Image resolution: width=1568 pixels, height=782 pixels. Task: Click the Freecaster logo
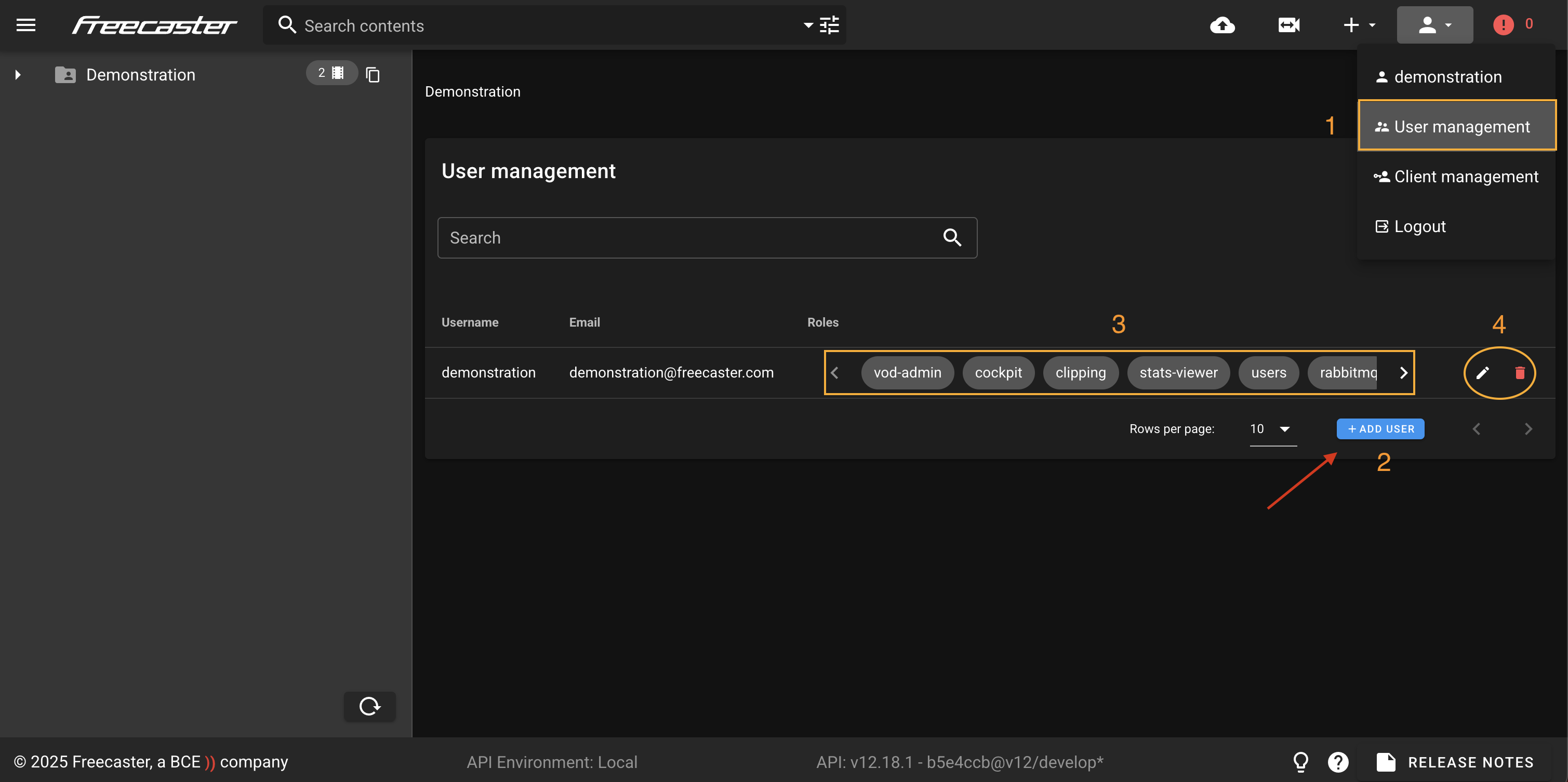pos(155,25)
